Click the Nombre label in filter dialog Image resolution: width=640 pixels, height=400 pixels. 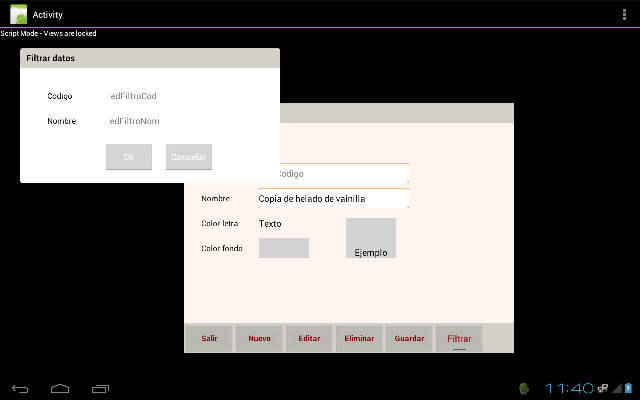[62, 121]
